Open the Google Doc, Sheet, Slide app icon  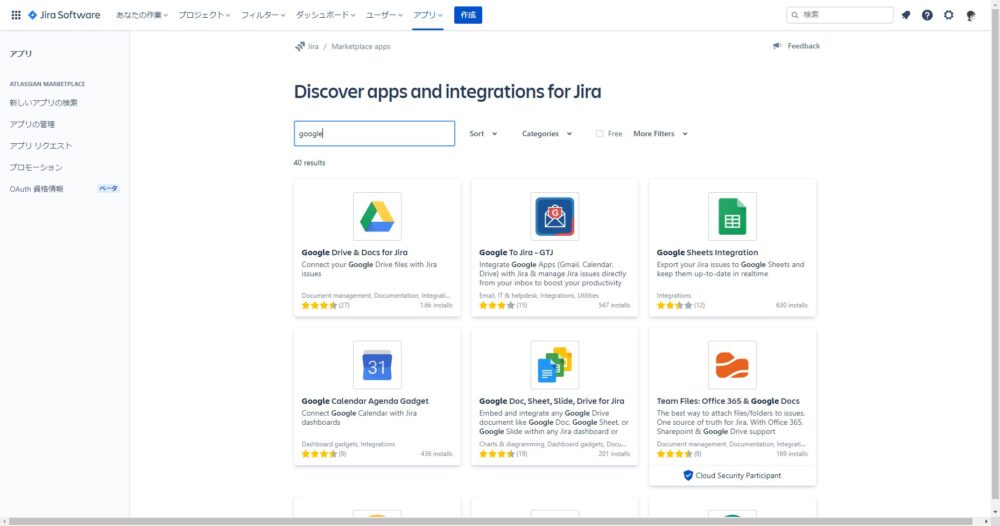[x=555, y=365]
